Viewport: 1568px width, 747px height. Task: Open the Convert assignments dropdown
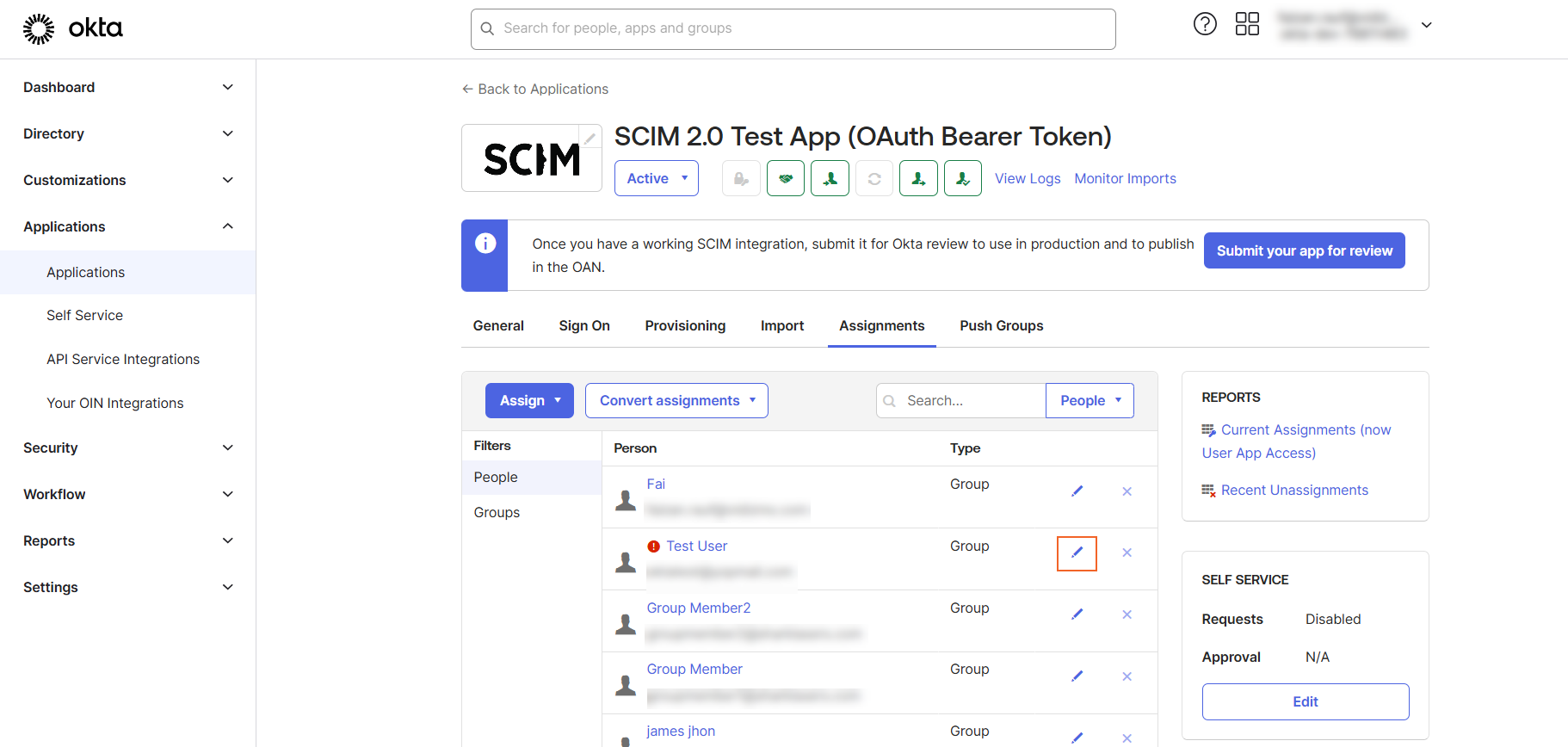[x=676, y=401]
